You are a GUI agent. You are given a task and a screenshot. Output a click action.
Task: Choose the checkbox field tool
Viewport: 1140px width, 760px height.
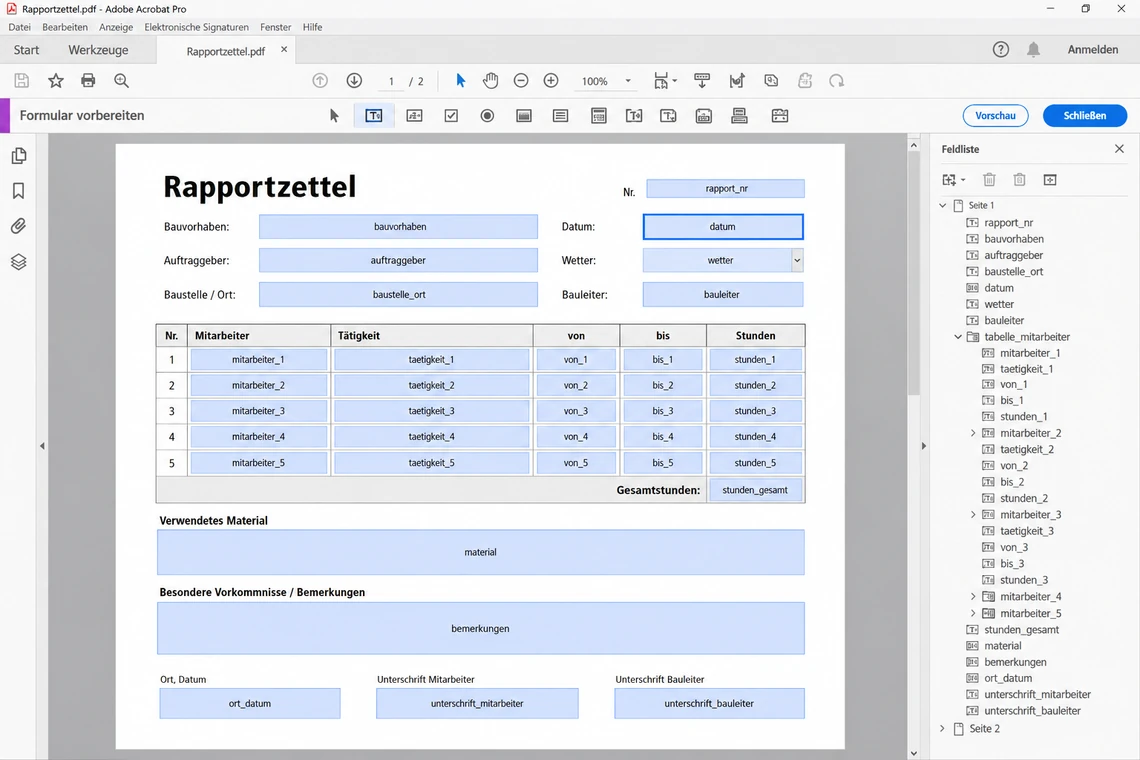(x=451, y=116)
